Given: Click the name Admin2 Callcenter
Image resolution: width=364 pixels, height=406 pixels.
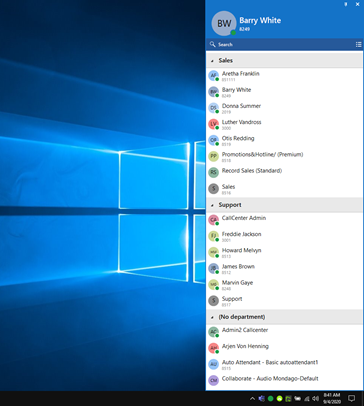Looking at the screenshot, I should point(245,330).
